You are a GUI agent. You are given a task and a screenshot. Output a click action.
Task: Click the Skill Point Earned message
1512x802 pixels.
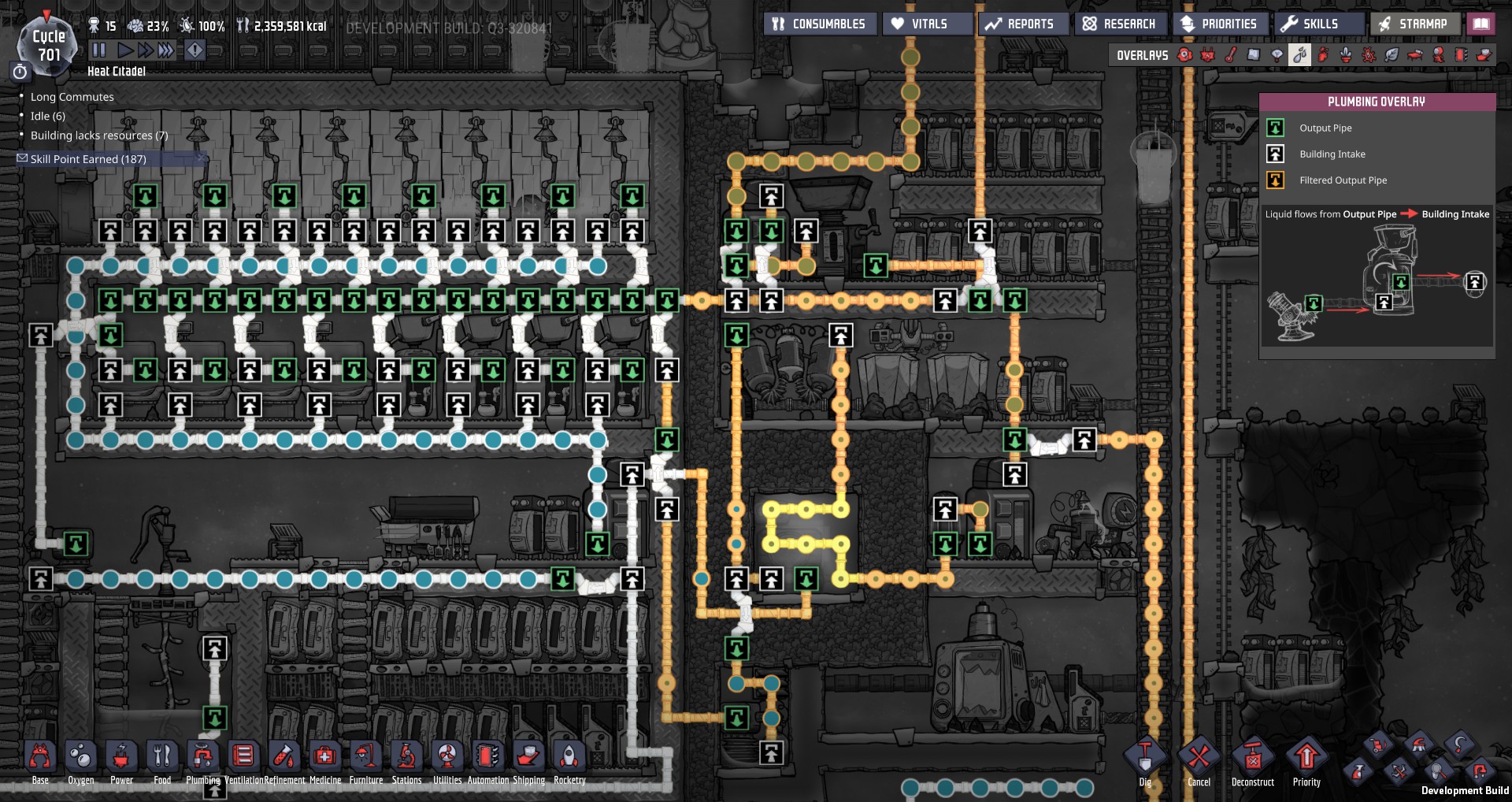pyautogui.click(x=88, y=159)
